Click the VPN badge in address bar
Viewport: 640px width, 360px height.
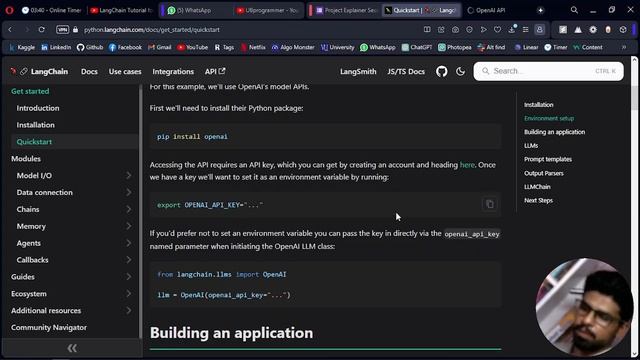[x=62, y=29]
